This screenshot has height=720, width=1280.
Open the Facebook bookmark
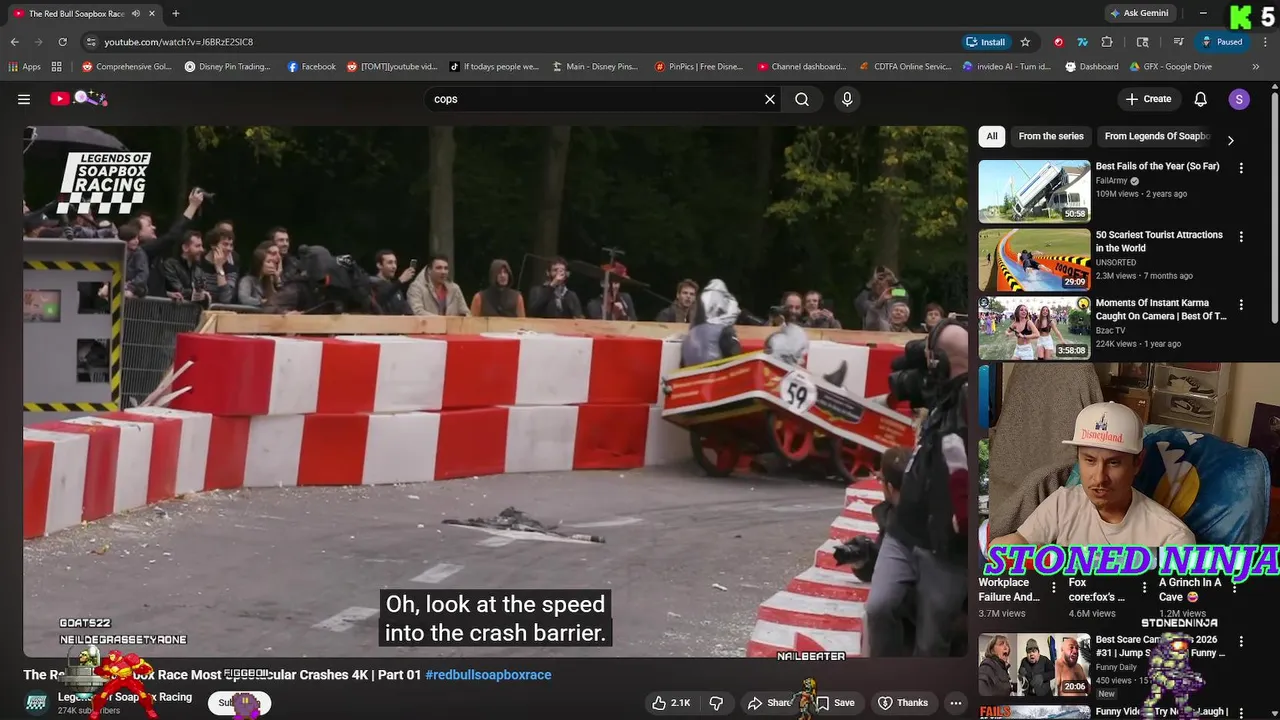(x=311, y=67)
